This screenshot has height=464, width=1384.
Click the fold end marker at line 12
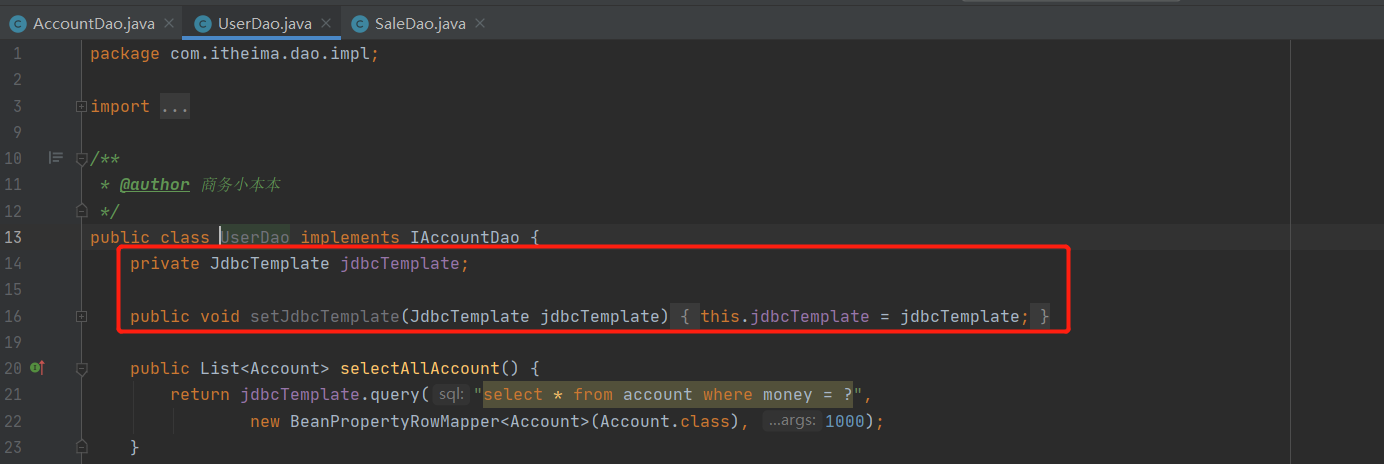pyautogui.click(x=82, y=211)
